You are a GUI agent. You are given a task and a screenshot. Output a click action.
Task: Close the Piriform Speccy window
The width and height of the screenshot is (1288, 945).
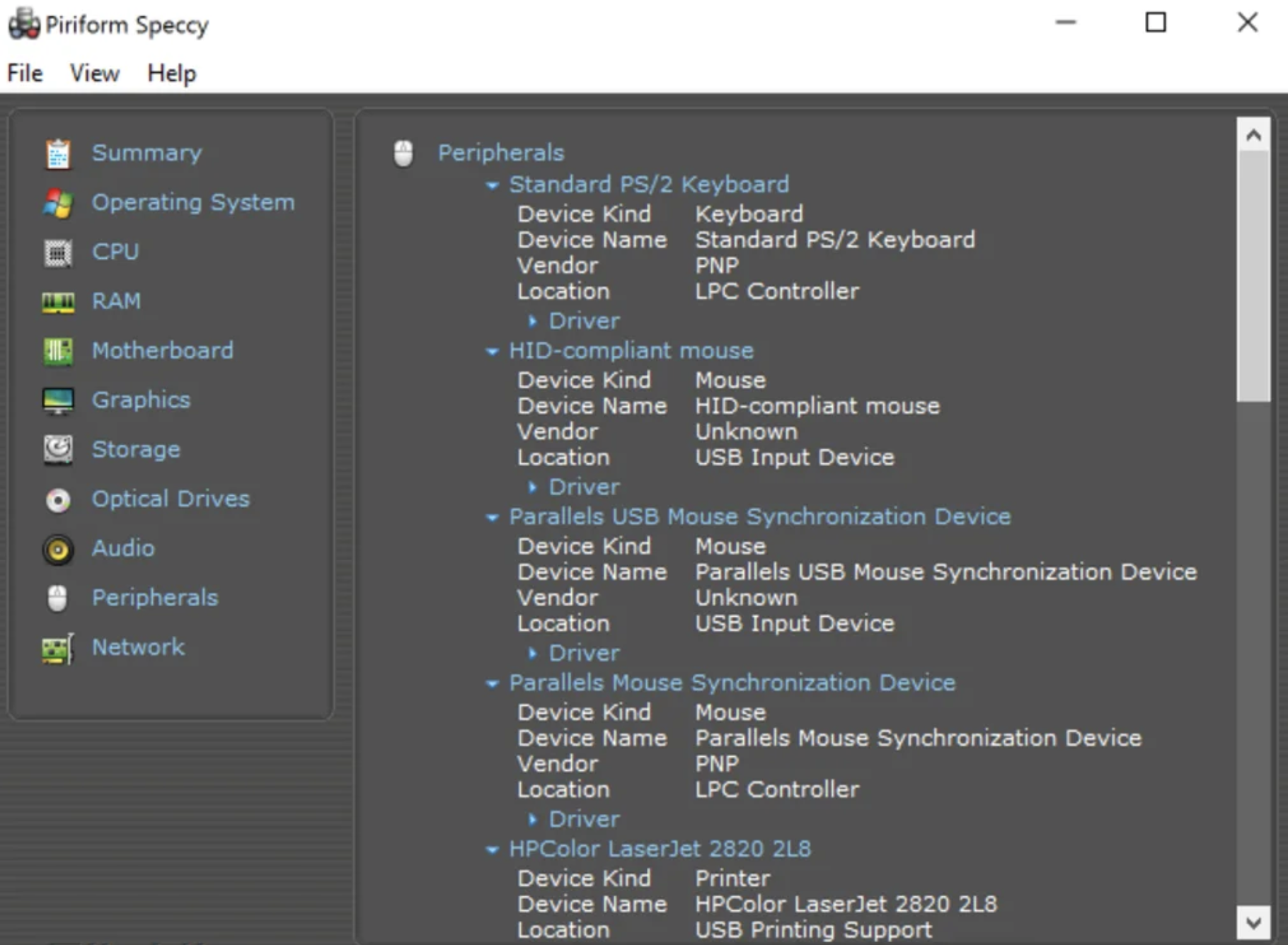pos(1247,23)
